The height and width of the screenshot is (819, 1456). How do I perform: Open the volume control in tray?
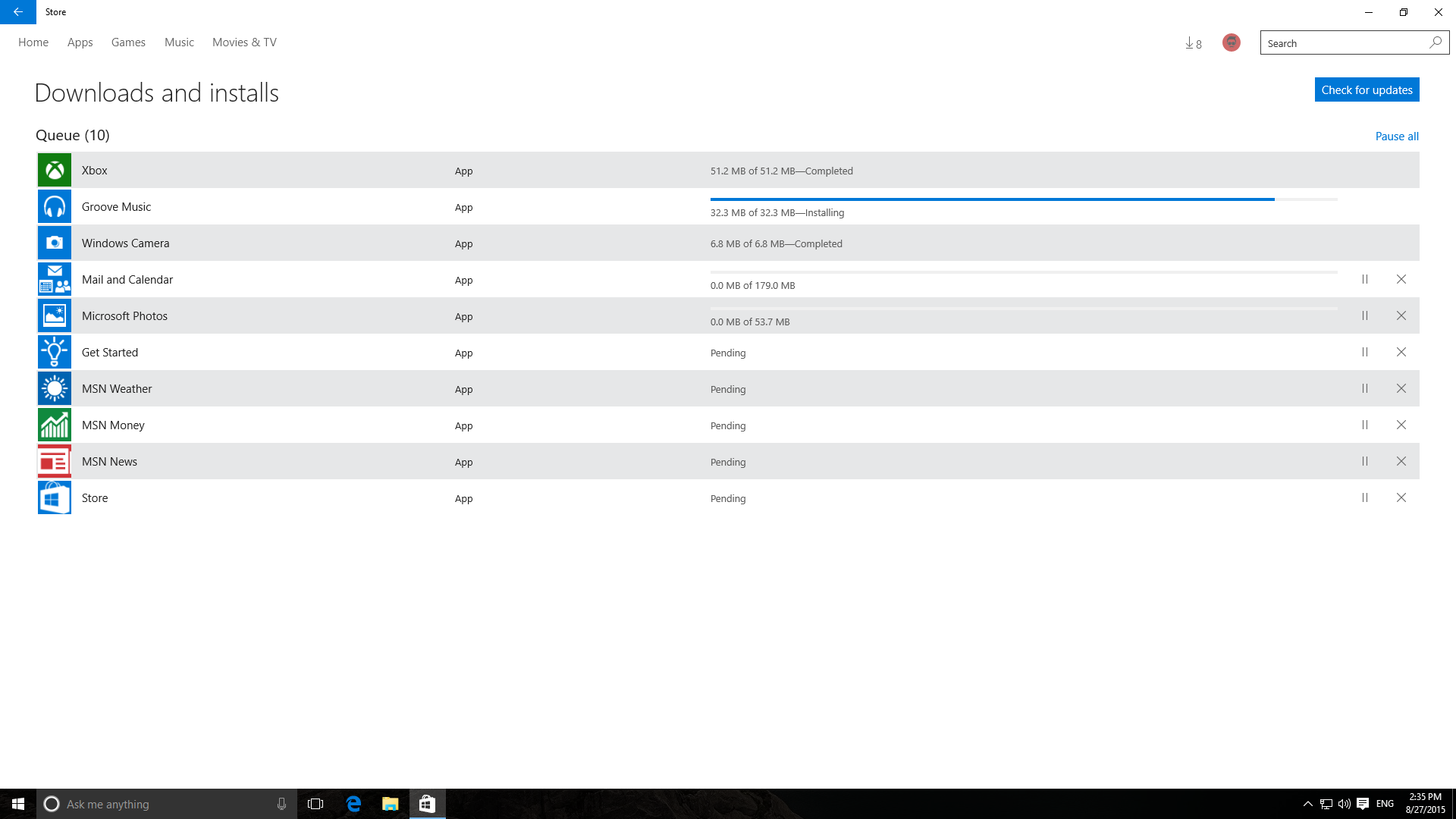[x=1345, y=804]
